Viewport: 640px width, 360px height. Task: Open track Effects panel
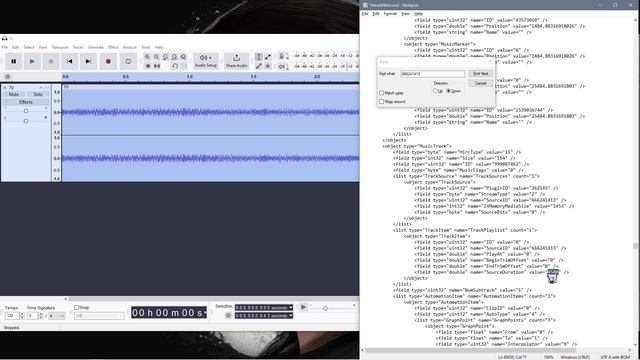pyautogui.click(x=26, y=102)
